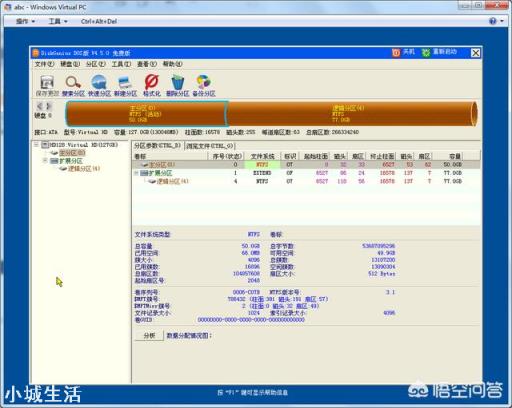Click the 文件系统 column header
This screenshot has height=408, width=512.
[x=262, y=156]
